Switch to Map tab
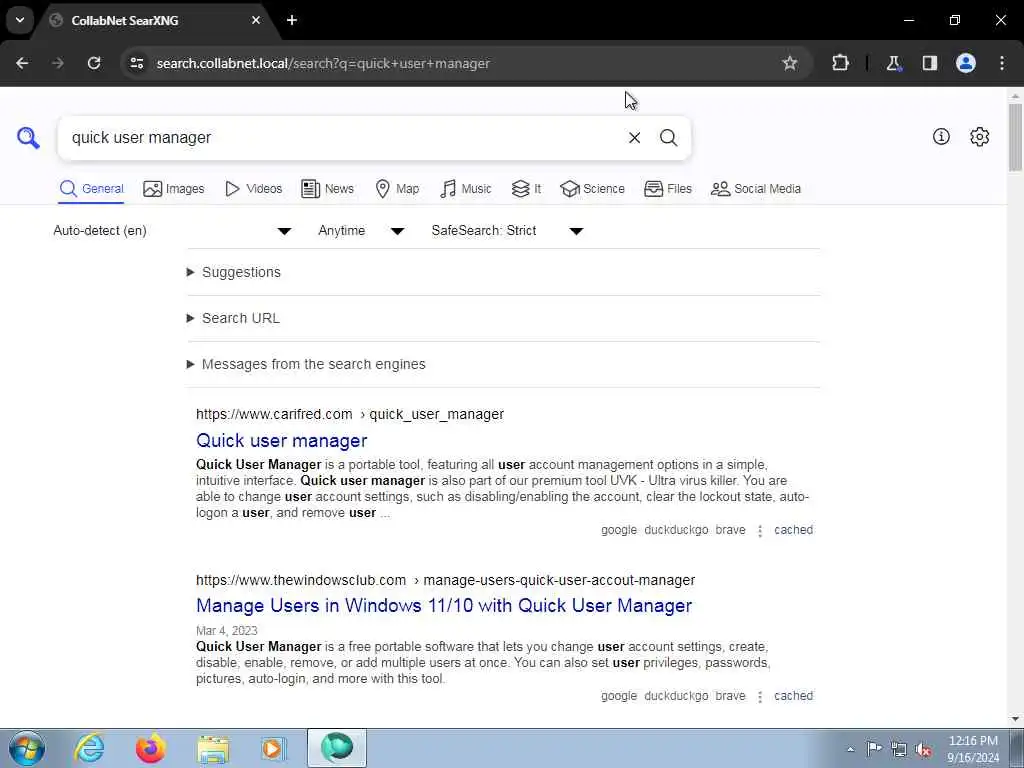The image size is (1024, 768). coord(397,189)
